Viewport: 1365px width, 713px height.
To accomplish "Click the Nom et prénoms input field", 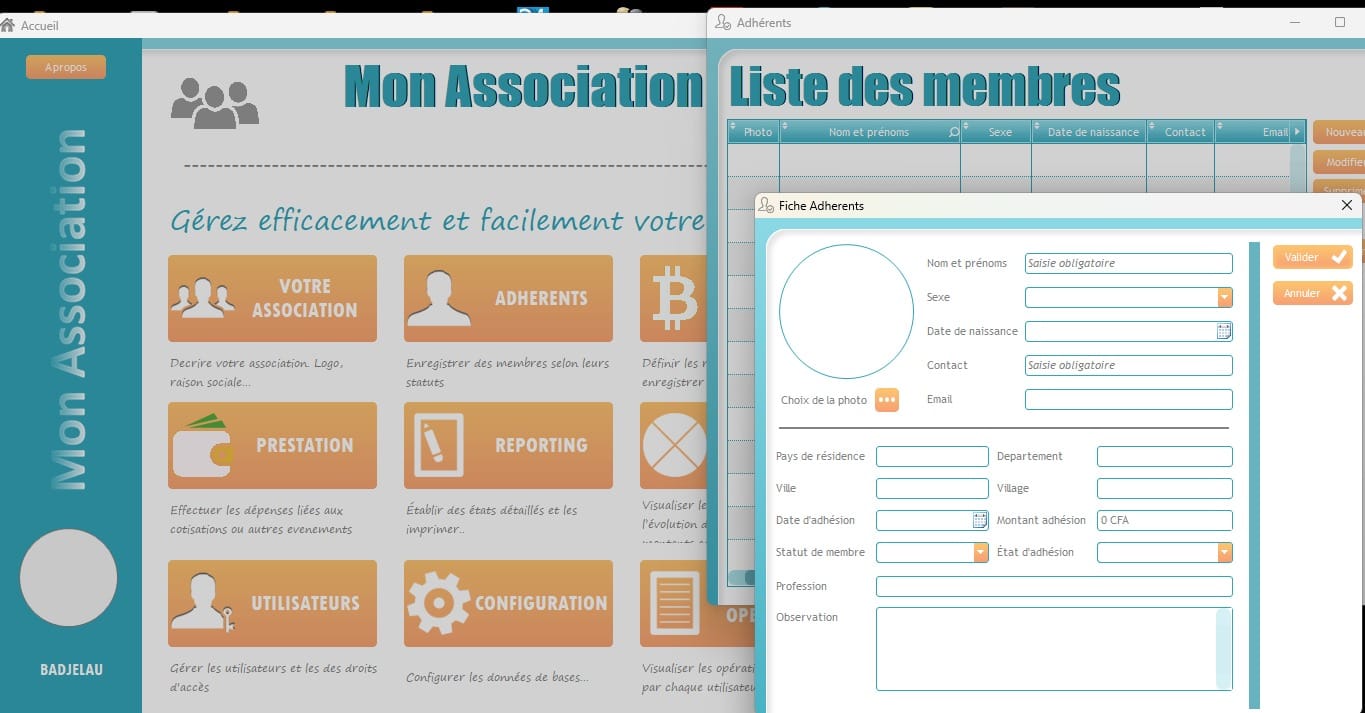I will point(1129,263).
